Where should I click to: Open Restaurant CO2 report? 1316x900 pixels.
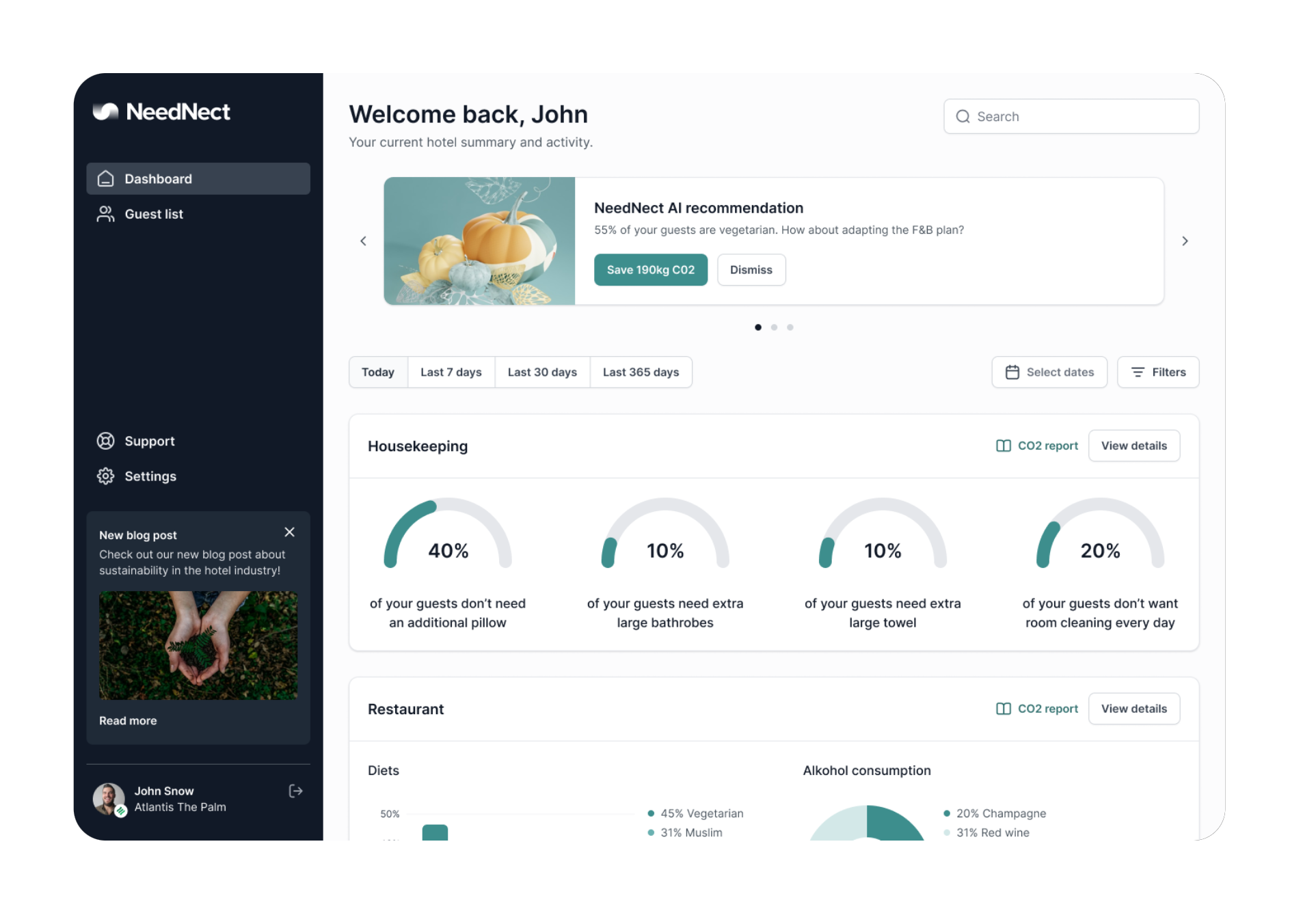click(x=1037, y=709)
